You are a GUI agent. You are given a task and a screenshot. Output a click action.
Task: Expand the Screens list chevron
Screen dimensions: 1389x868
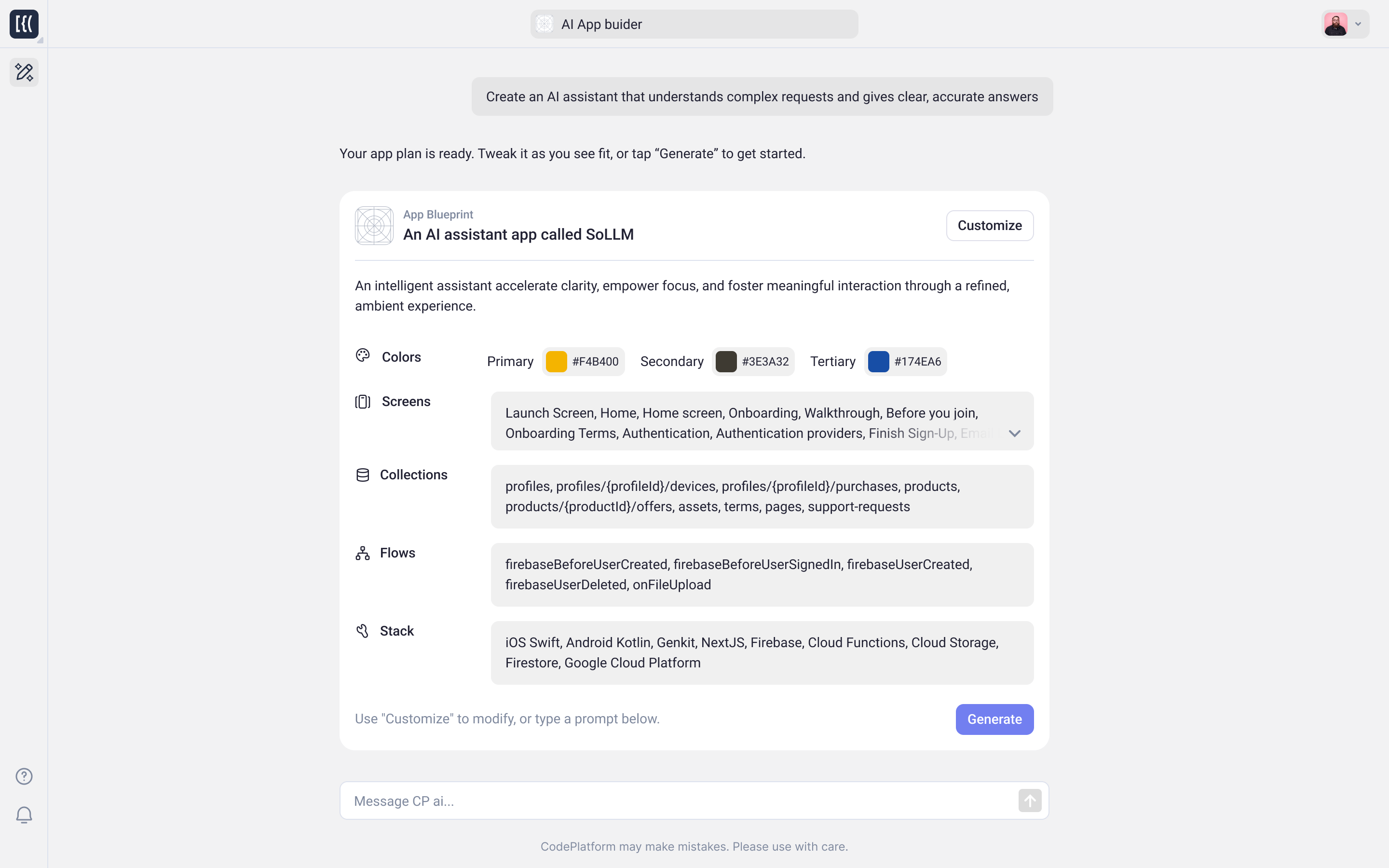1014,434
